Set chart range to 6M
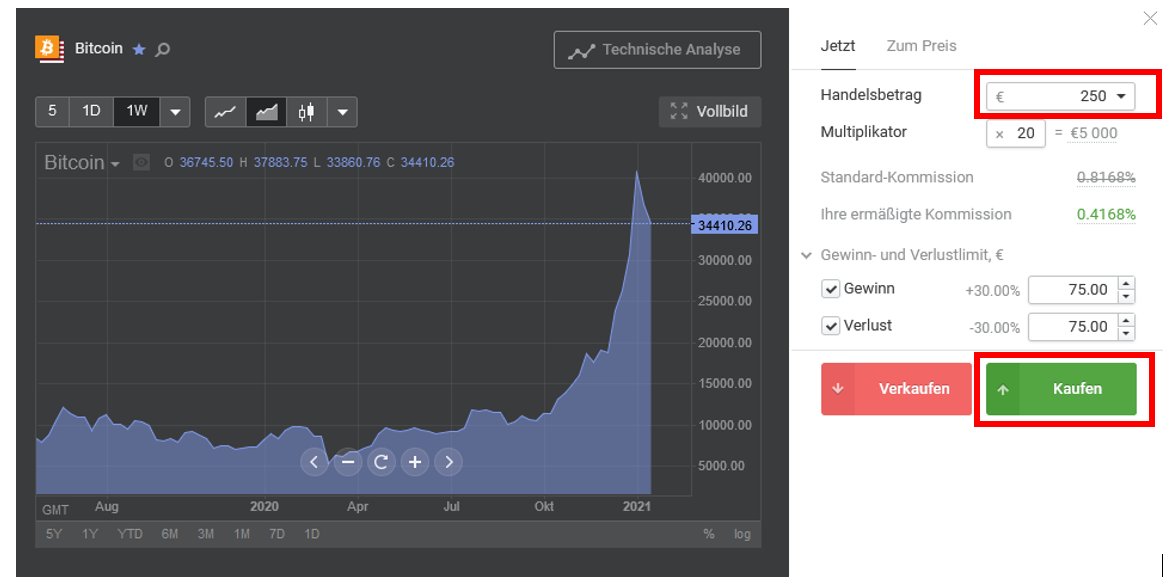 point(170,534)
